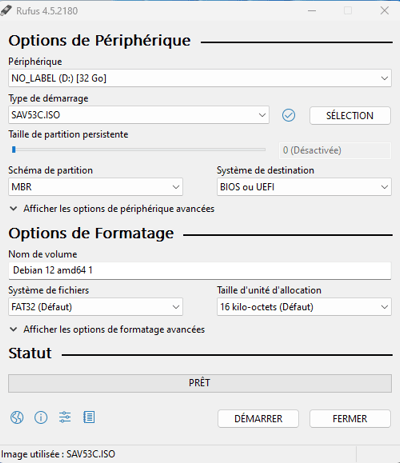Show the log window icon
The height and width of the screenshot is (463, 400).
89,417
